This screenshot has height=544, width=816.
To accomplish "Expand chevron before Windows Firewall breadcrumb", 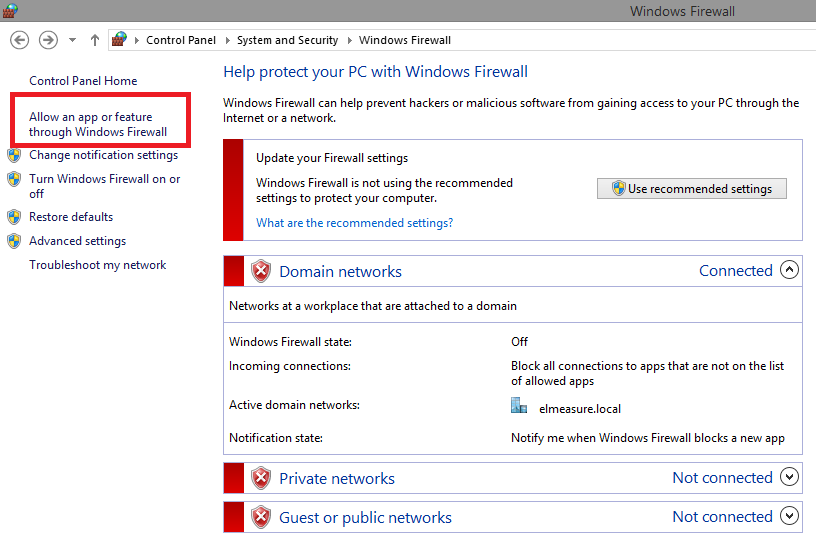I will (349, 40).
